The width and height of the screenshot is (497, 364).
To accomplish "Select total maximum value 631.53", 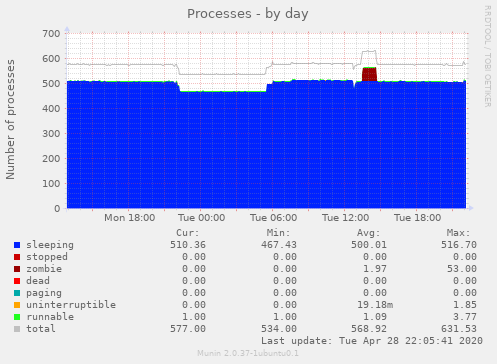I will tap(459, 329).
